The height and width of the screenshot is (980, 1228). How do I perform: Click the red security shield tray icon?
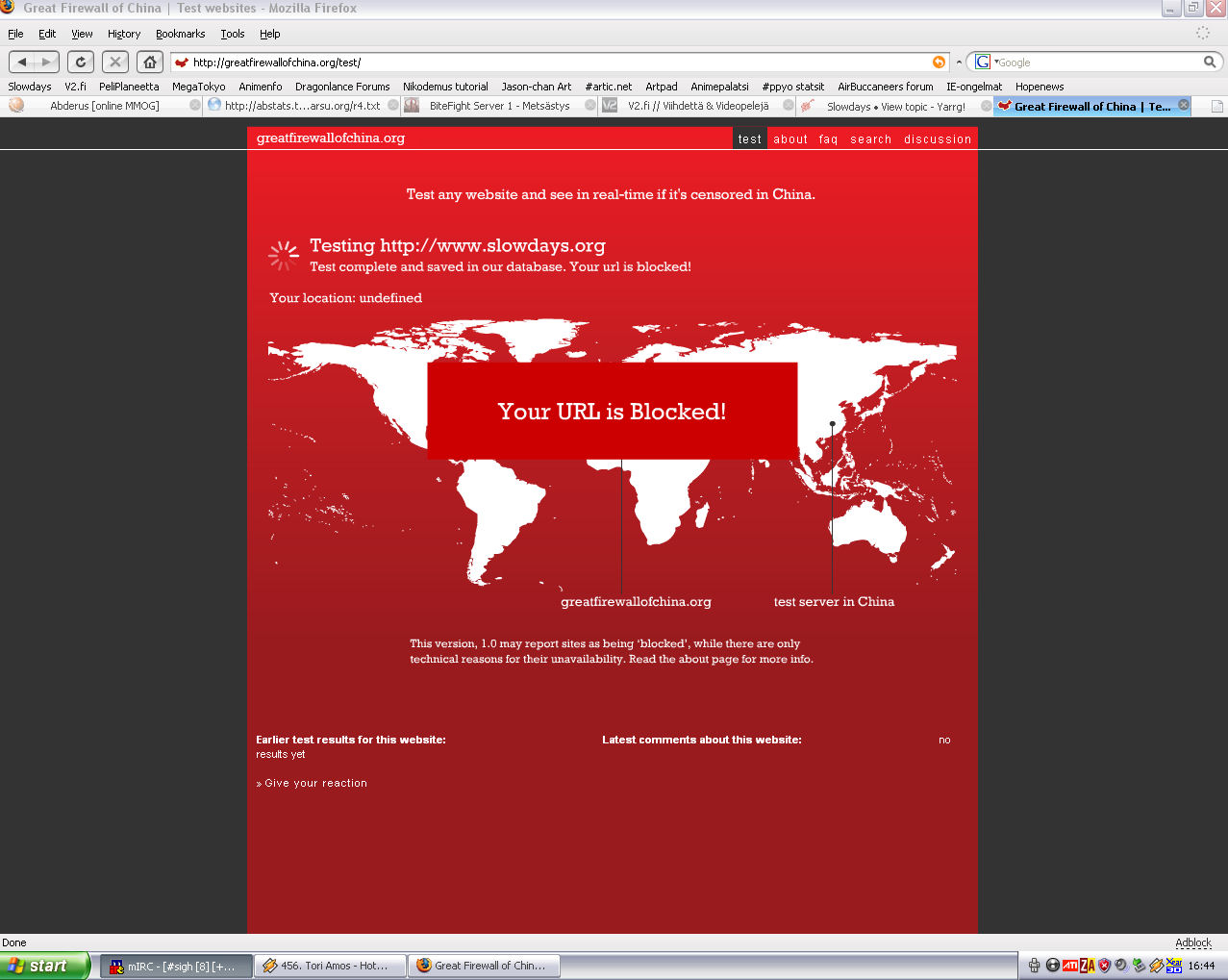click(1105, 966)
